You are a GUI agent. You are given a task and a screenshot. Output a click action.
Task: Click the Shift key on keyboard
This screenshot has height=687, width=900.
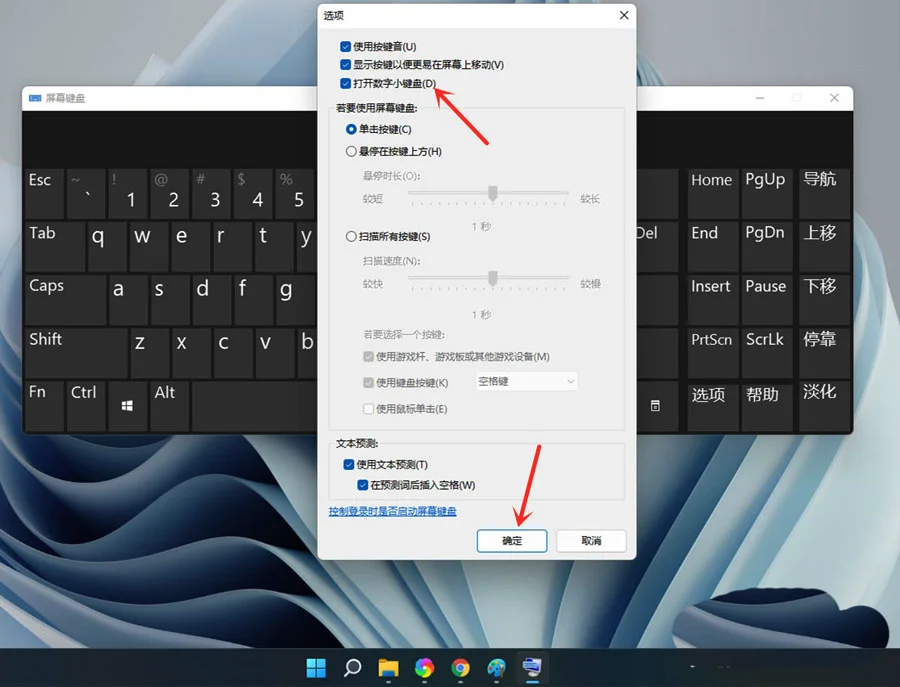coord(76,353)
